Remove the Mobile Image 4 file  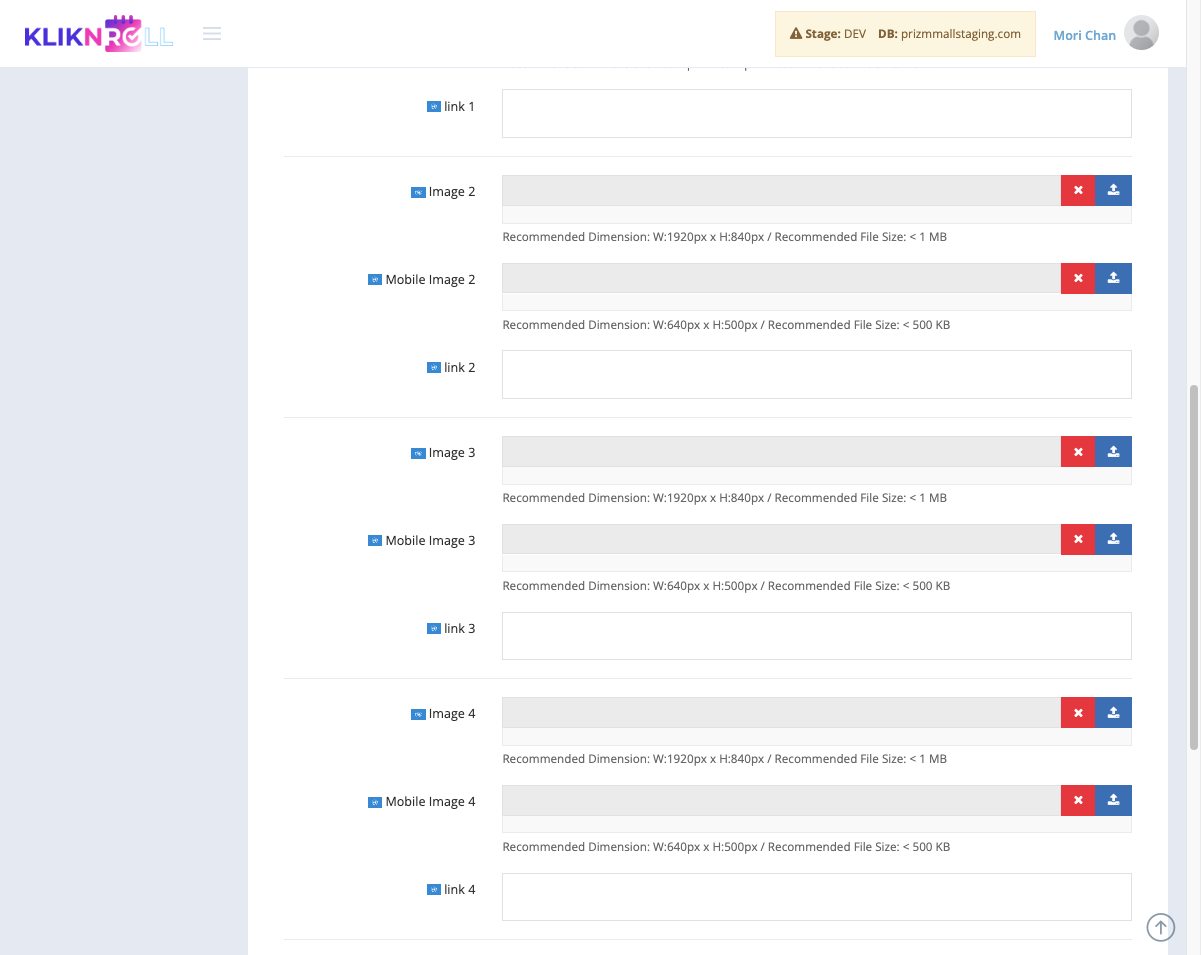click(1078, 801)
